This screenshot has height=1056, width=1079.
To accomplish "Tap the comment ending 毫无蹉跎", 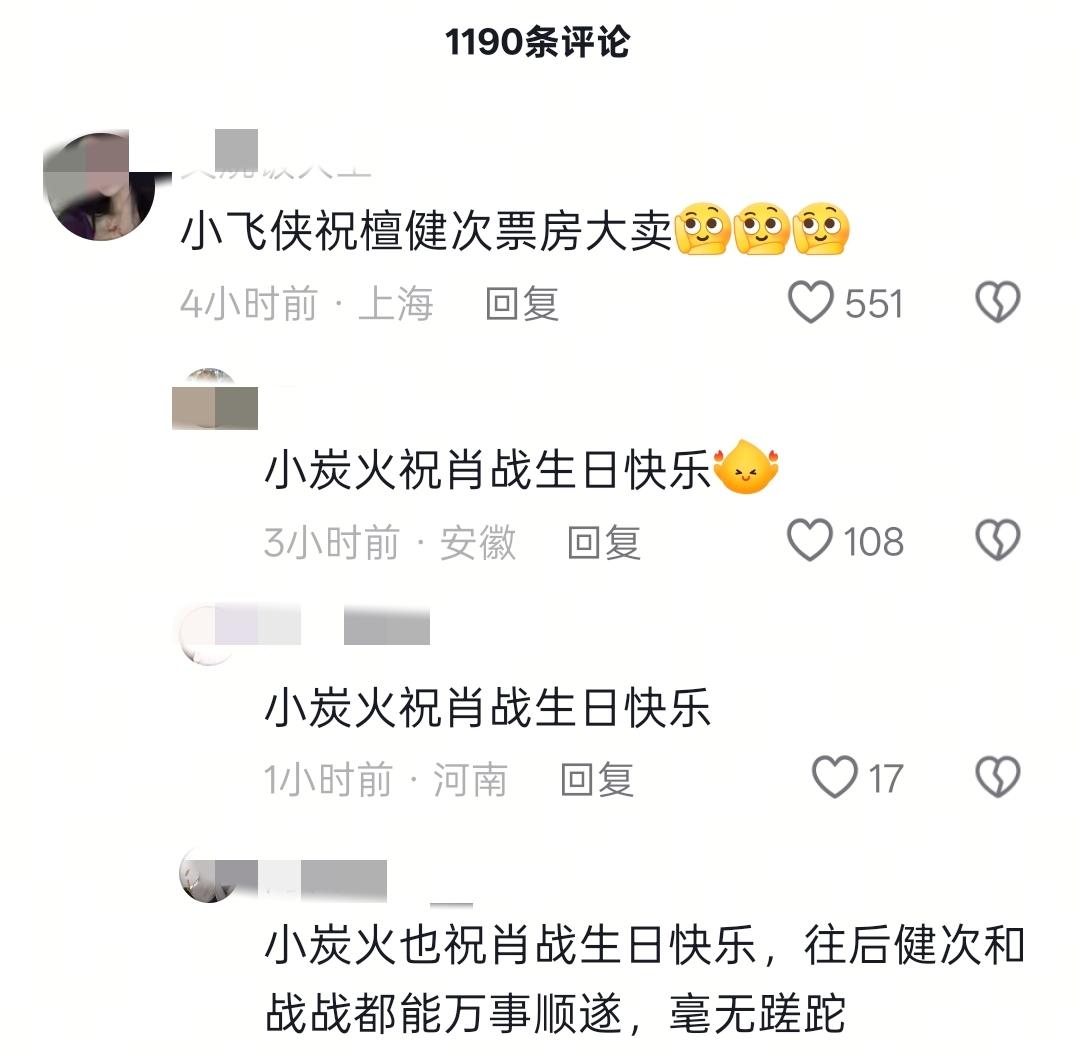I will point(644,980).
